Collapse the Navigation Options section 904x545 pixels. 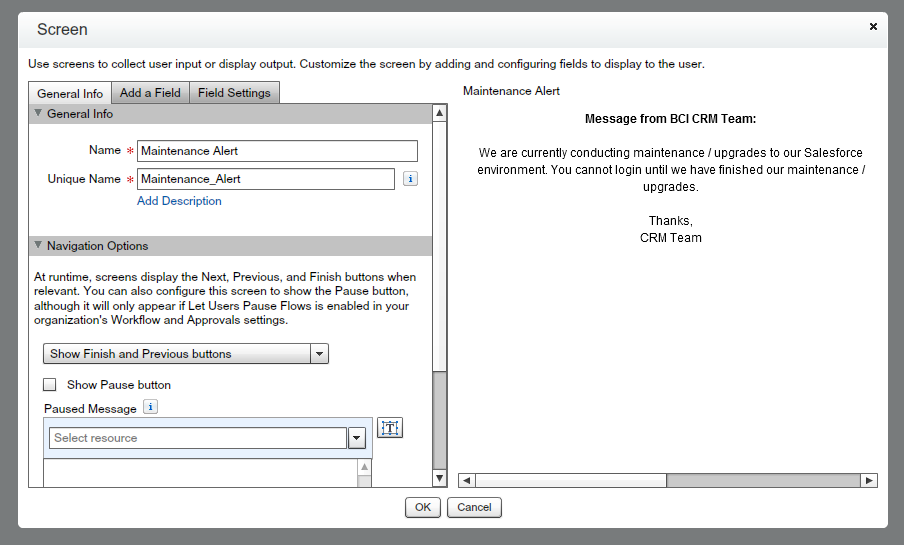point(38,246)
